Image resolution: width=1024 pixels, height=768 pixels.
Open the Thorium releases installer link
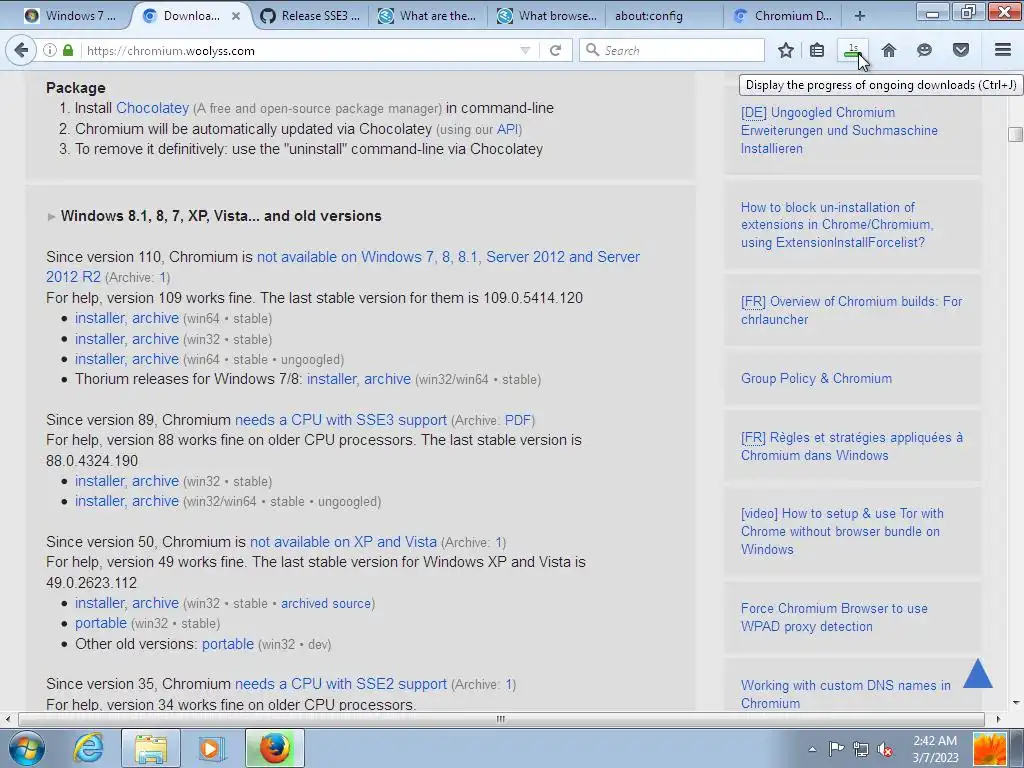pos(331,379)
